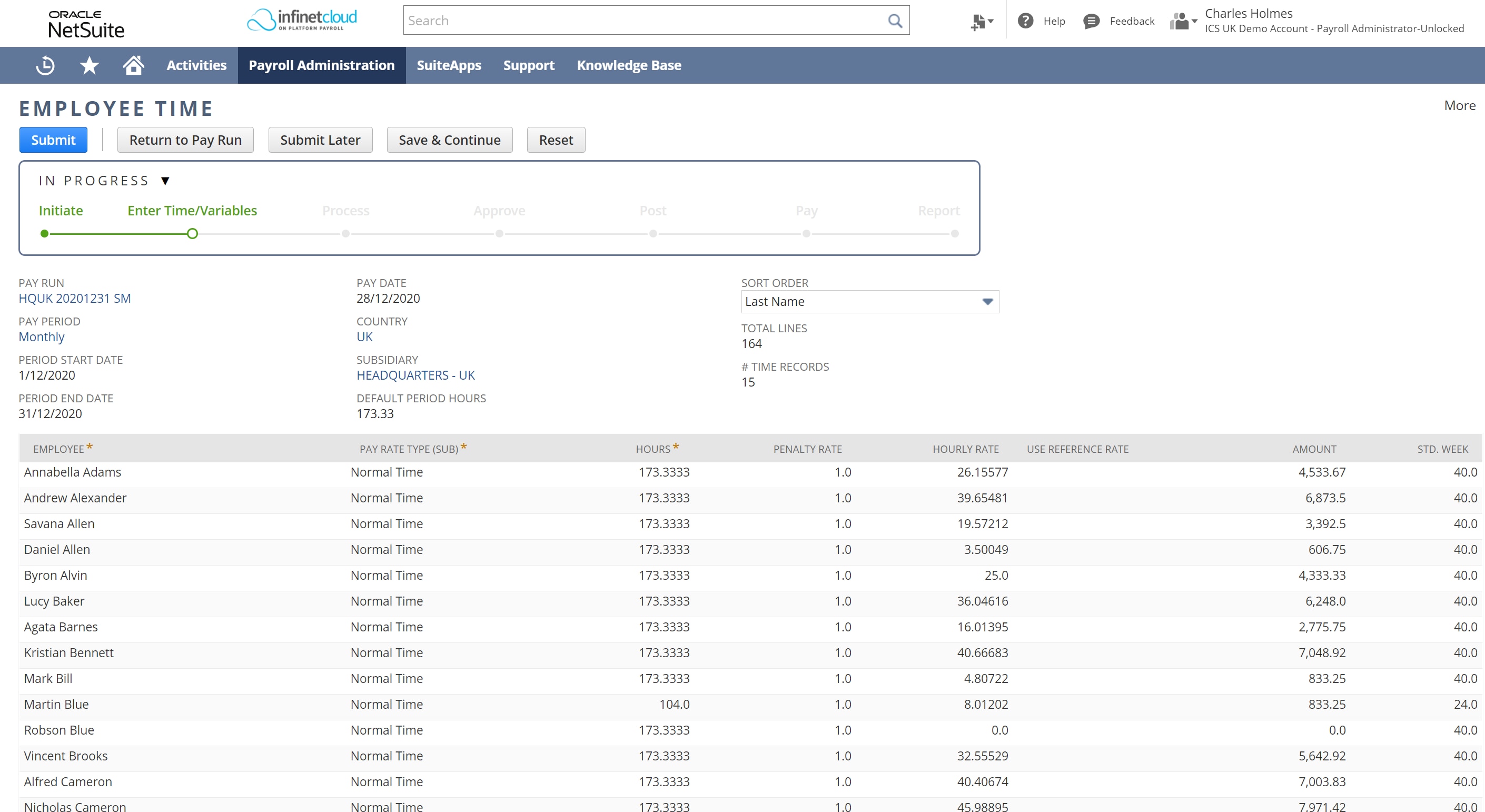1485x812 pixels.
Task: Open the Shortcuts star icon
Action: (x=89, y=65)
